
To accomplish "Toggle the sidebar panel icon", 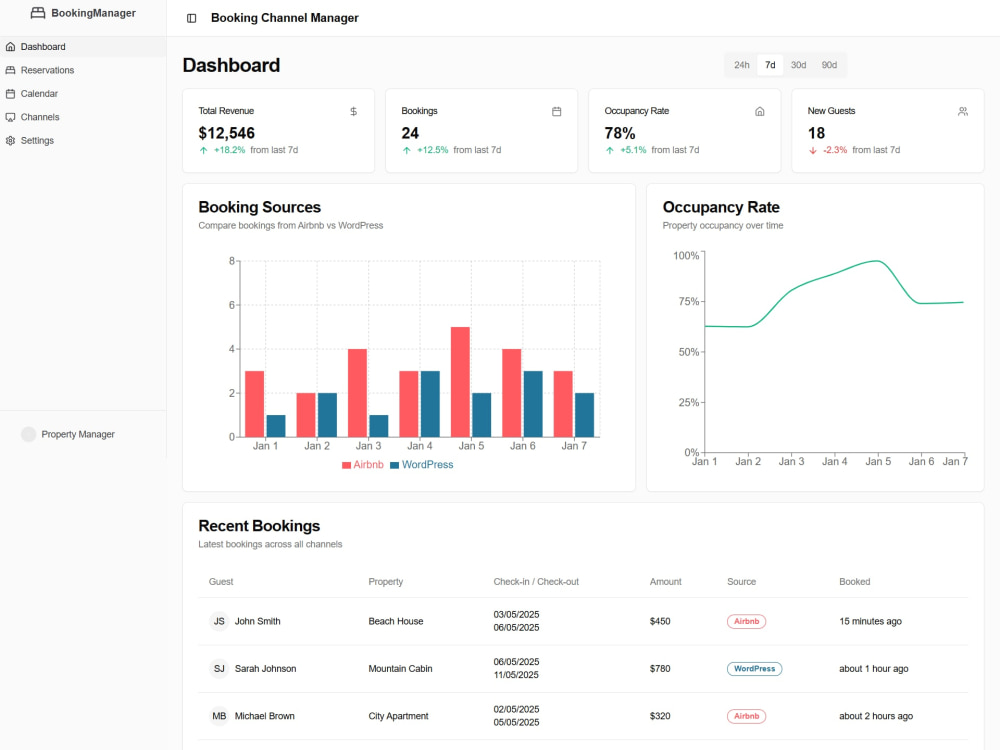I will [191, 18].
